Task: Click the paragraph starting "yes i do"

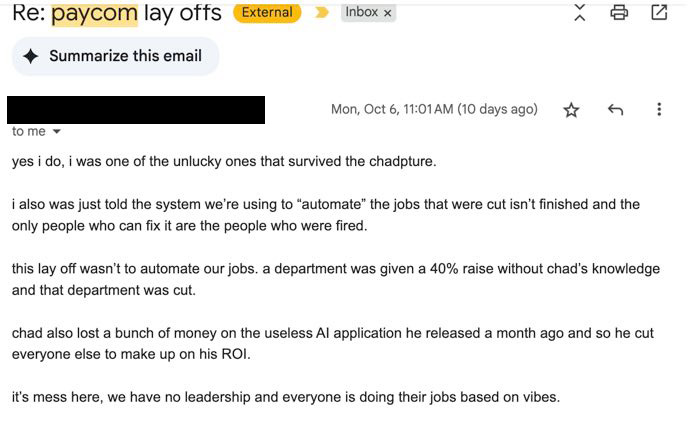Action: [211, 162]
